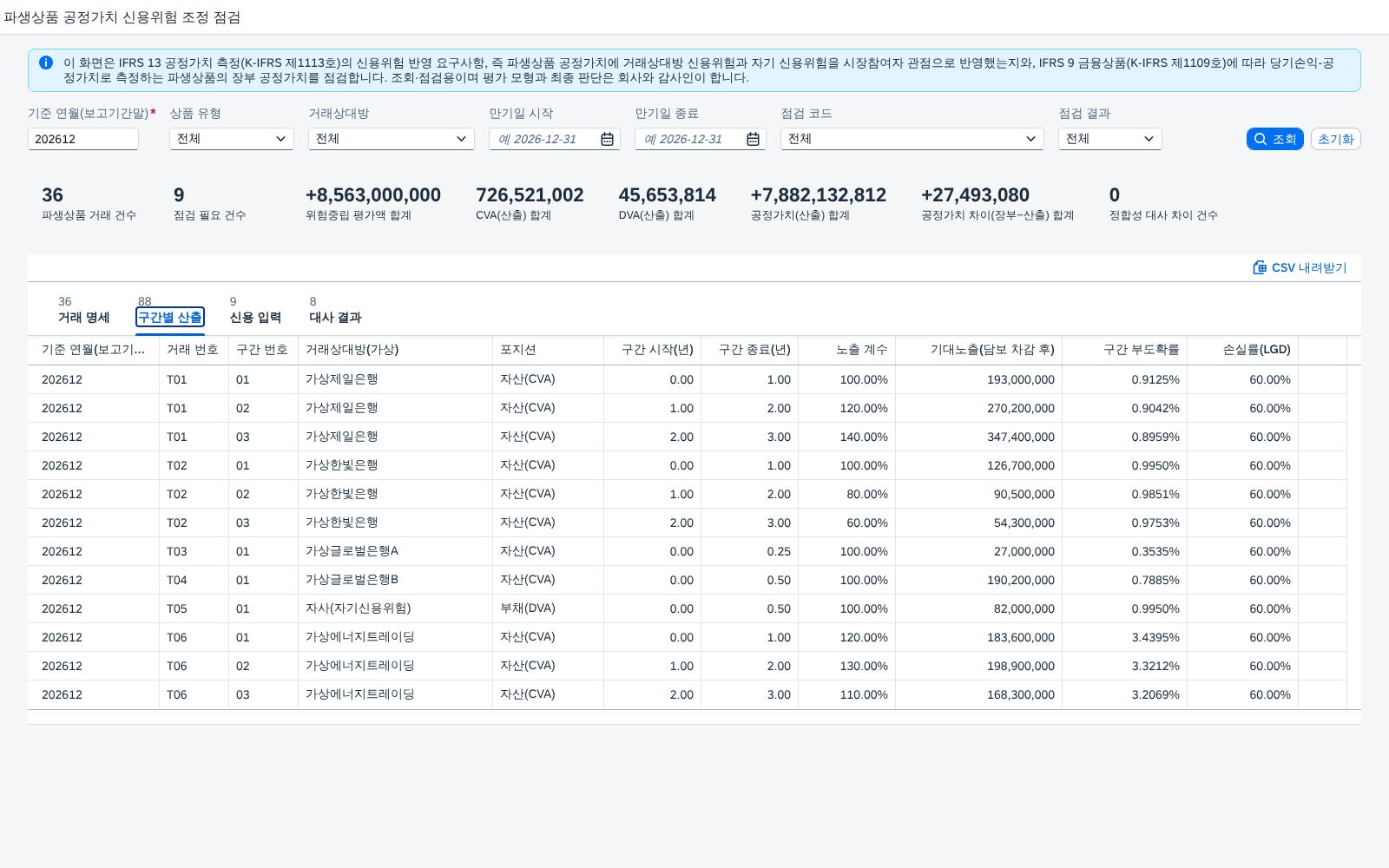Image resolution: width=1389 pixels, height=868 pixels.
Task: Focus the 기준 연월 input field
Action: tap(83, 139)
